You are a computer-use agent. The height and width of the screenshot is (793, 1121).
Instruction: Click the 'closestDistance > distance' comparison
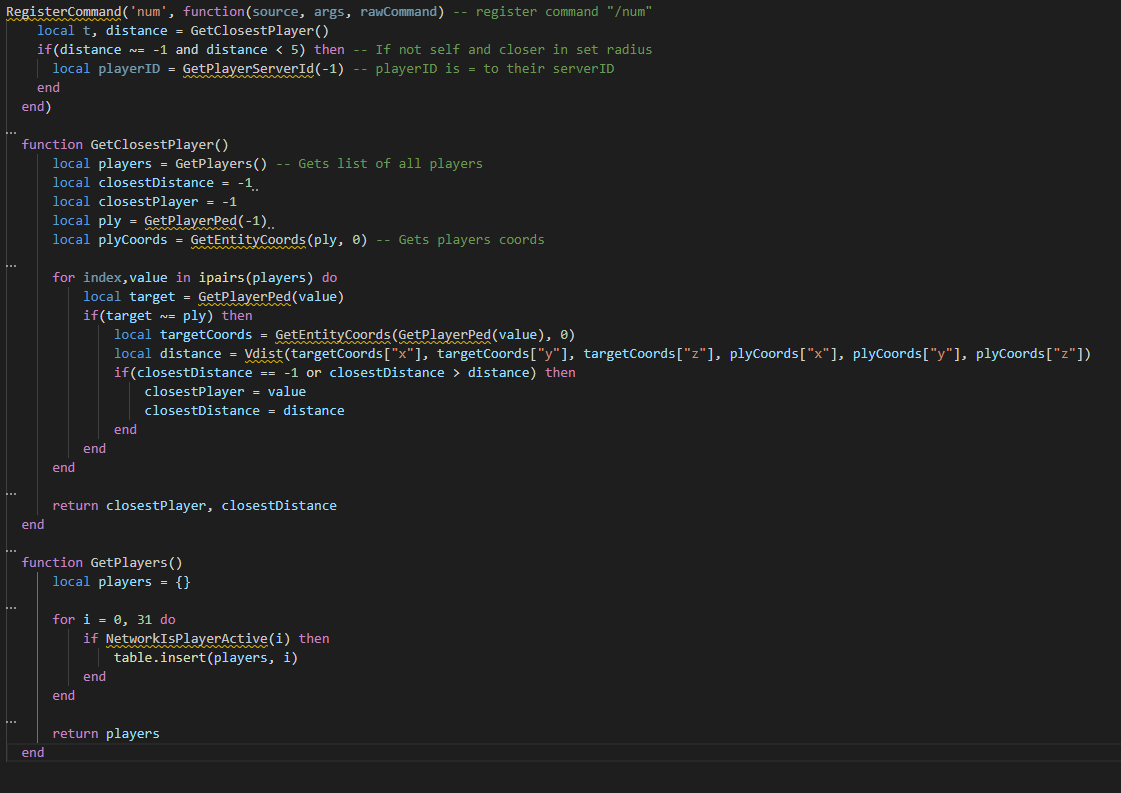click(429, 373)
